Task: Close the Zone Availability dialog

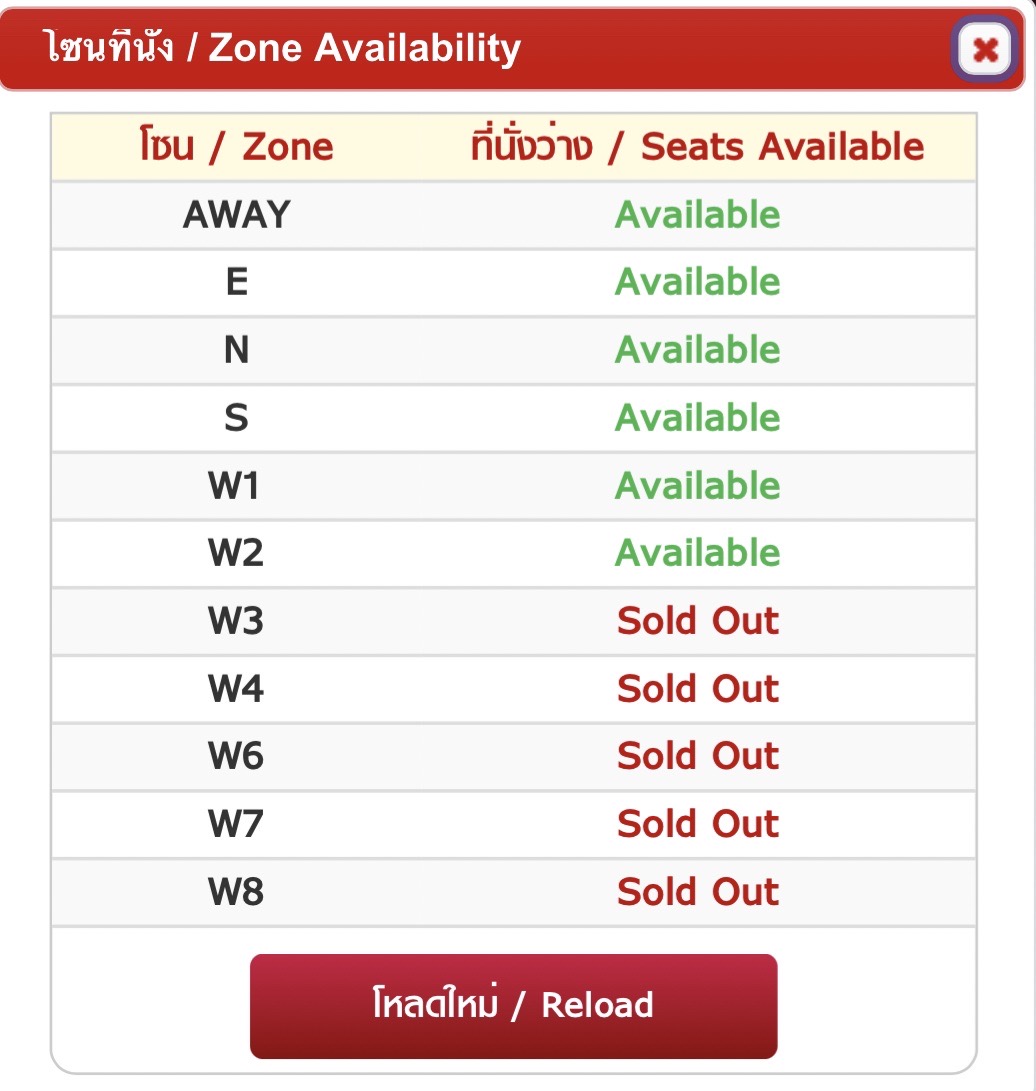Action: pyautogui.click(x=985, y=48)
